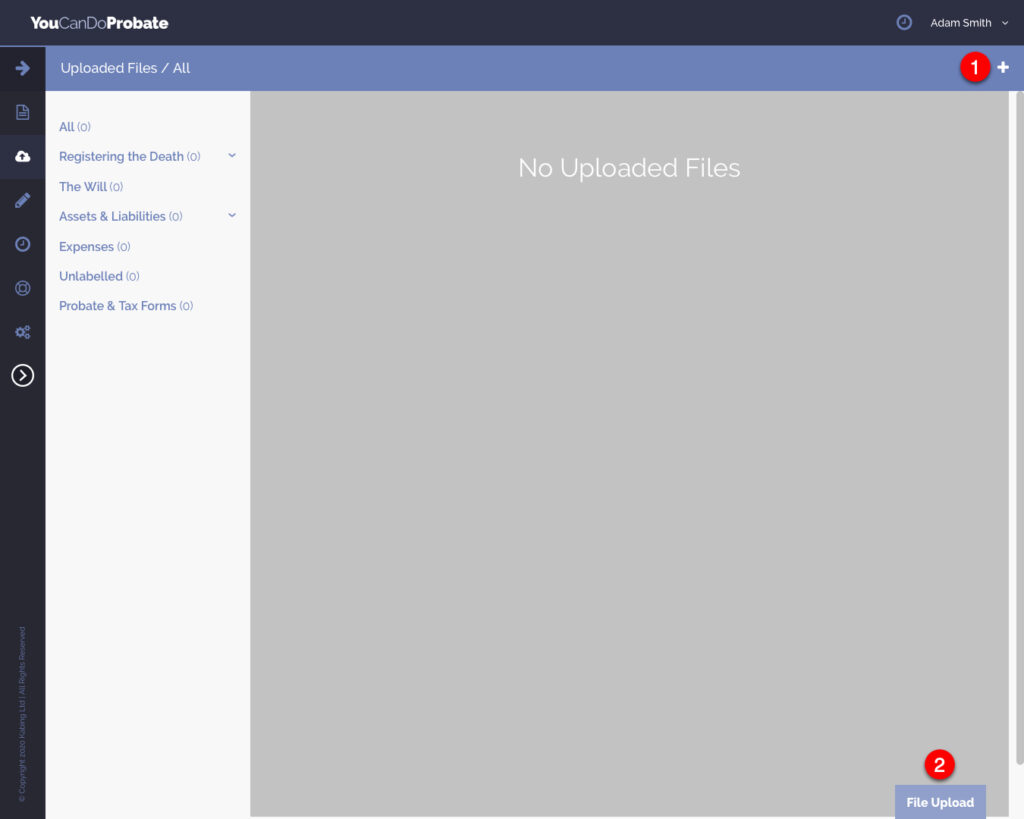Select Probate & Tax Forms category
The width and height of the screenshot is (1024, 819).
click(x=117, y=306)
